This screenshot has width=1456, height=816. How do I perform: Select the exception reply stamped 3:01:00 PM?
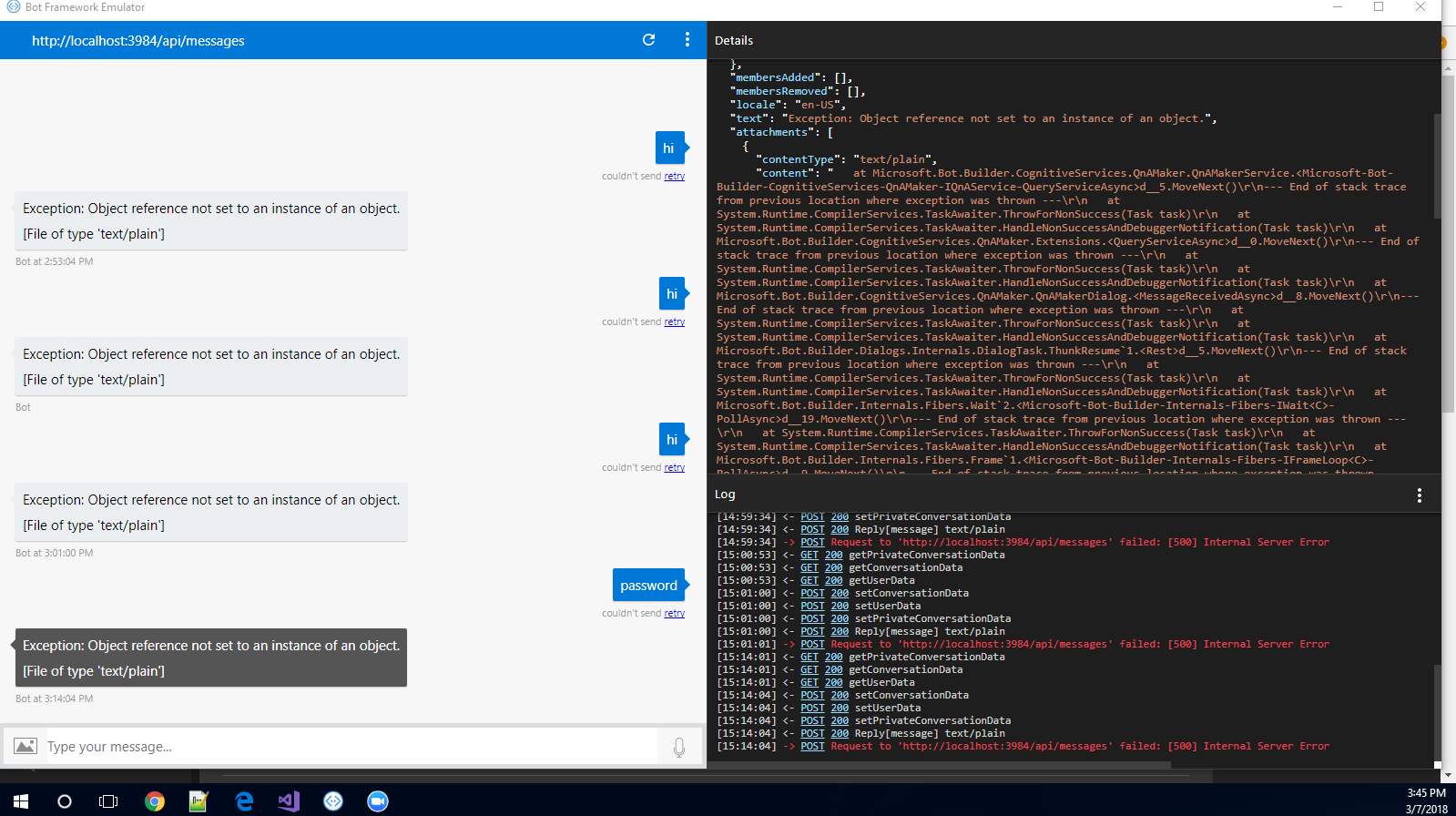click(x=211, y=512)
